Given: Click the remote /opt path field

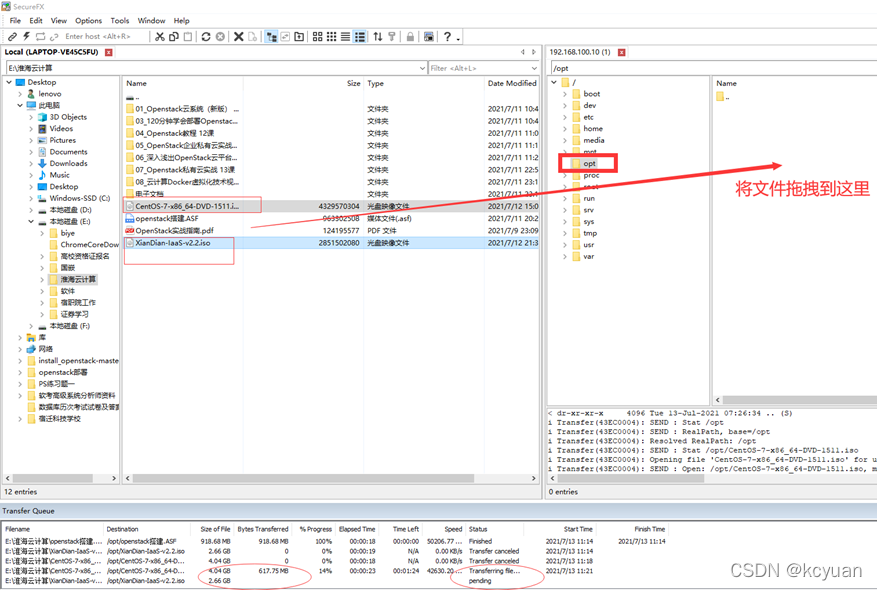Looking at the screenshot, I should click(x=714, y=68).
